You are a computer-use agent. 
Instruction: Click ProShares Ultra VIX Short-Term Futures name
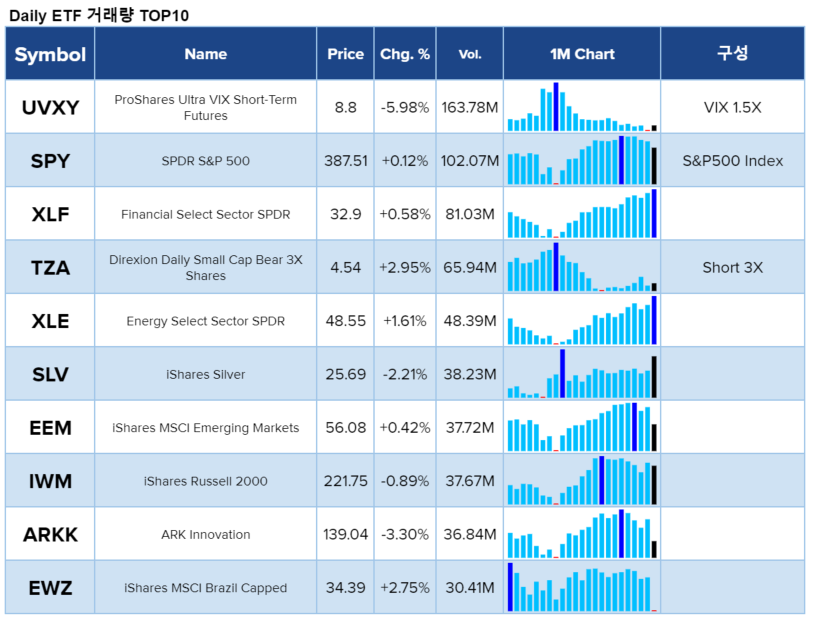[206, 107]
